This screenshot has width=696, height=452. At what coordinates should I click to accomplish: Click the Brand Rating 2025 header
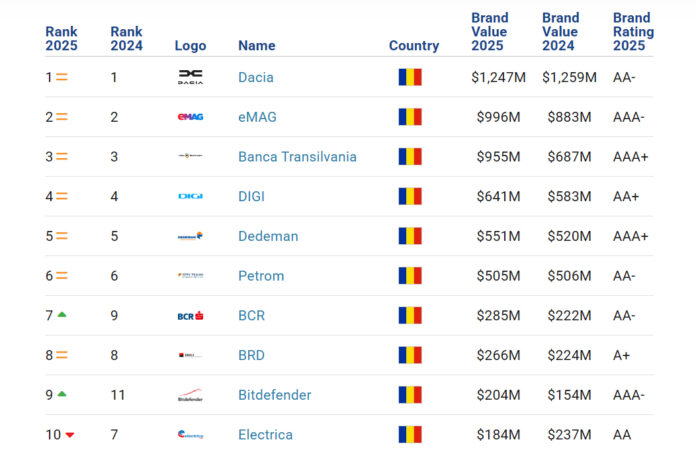634,31
